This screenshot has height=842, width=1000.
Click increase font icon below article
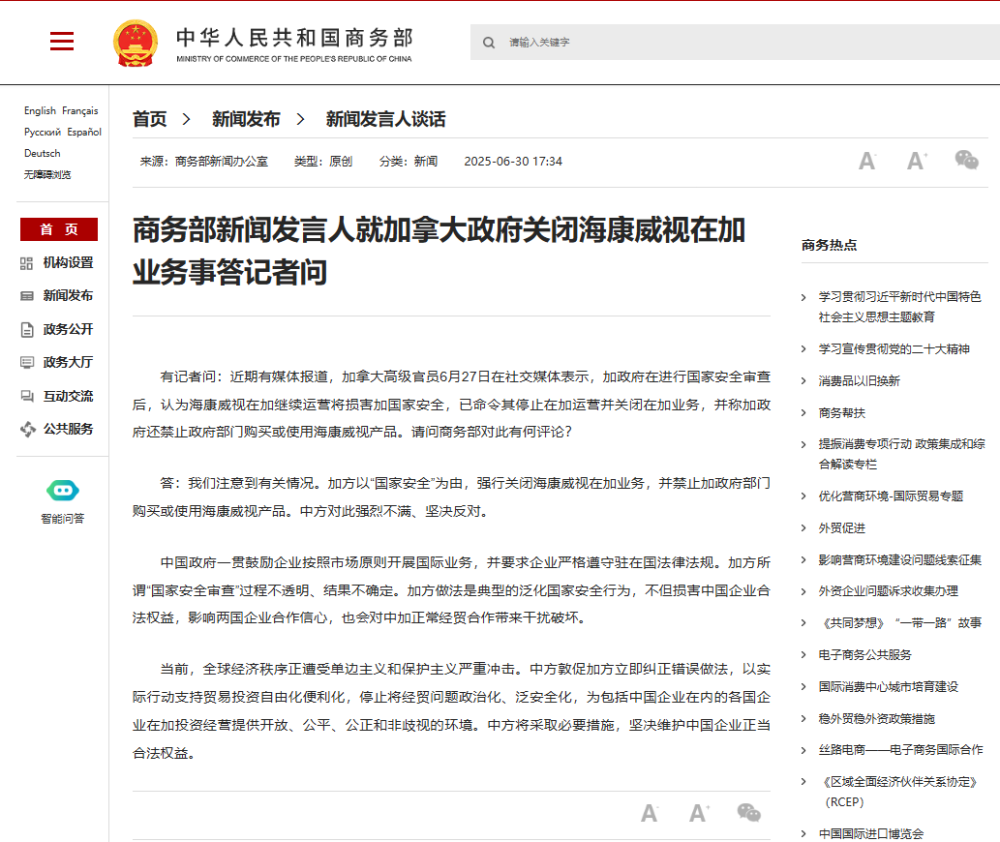coord(699,813)
